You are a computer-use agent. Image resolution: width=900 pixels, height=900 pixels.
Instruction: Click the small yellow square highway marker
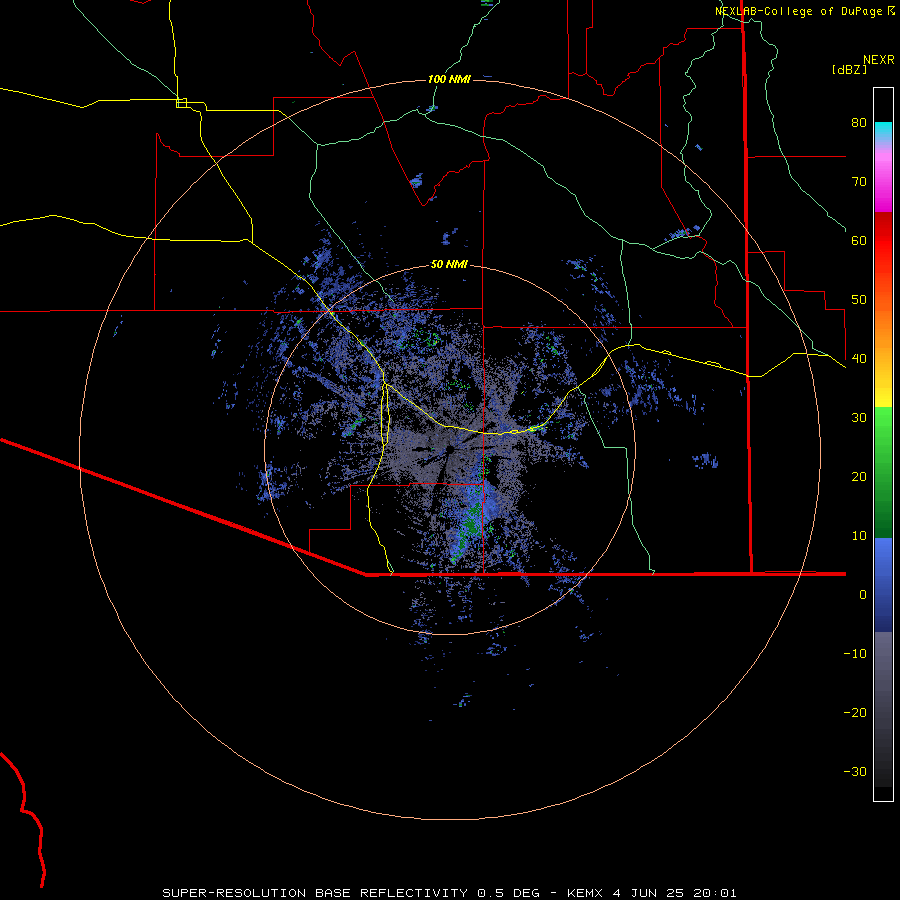(181, 103)
